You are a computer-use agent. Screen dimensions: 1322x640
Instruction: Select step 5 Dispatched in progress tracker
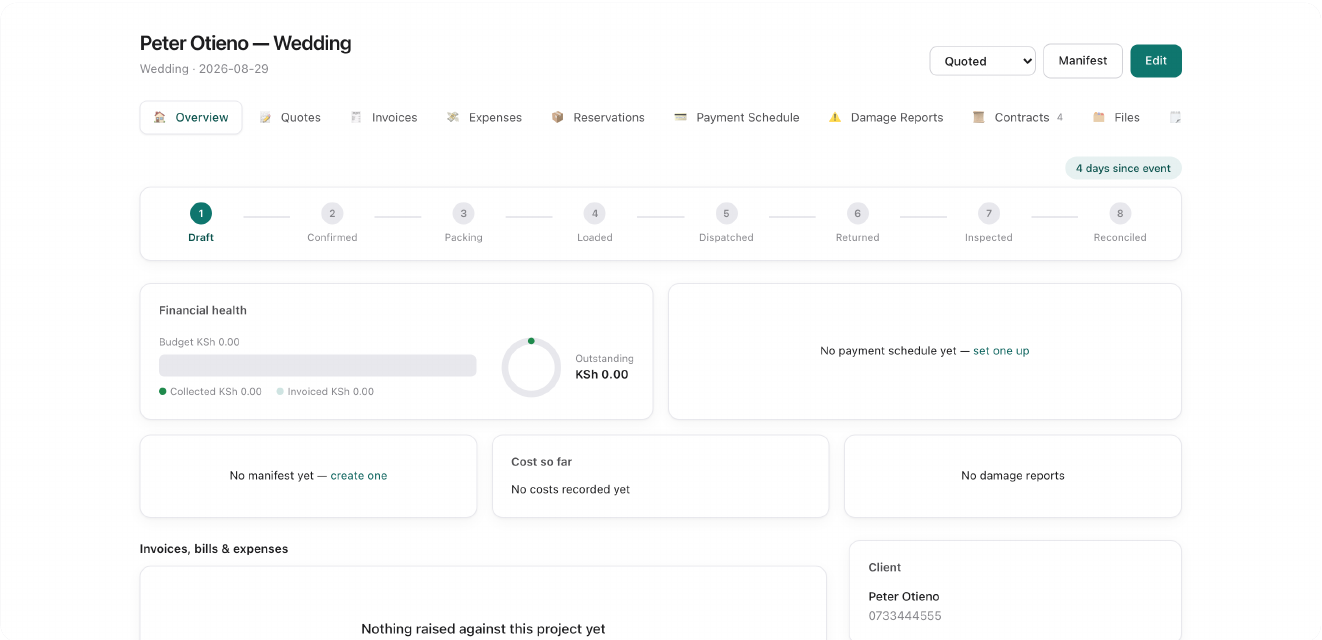tap(726, 223)
